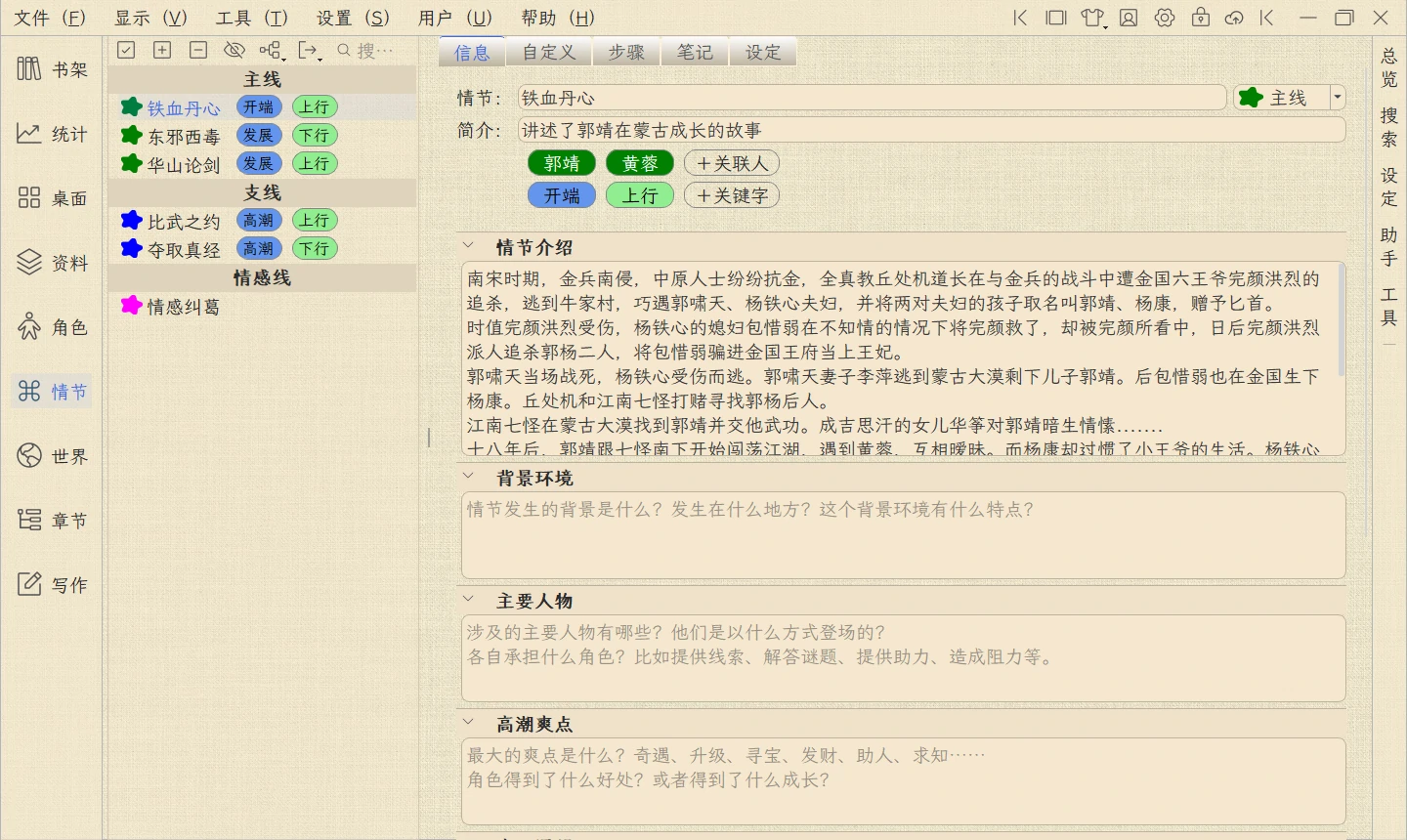Click the +关键字 button
Viewport: 1407px width, 840px height.
[x=732, y=195]
